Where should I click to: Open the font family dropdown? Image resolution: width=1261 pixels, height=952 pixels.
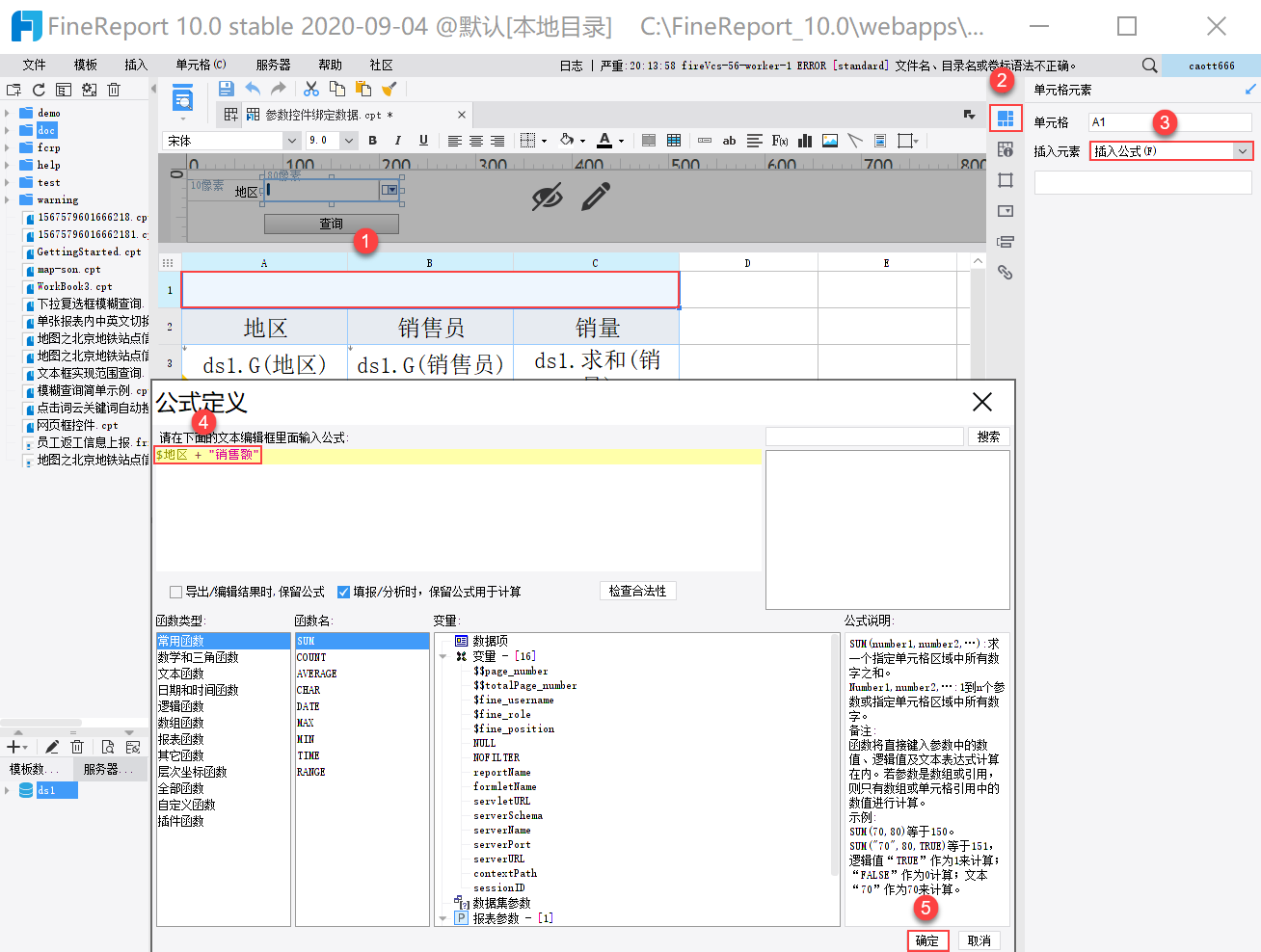click(292, 141)
